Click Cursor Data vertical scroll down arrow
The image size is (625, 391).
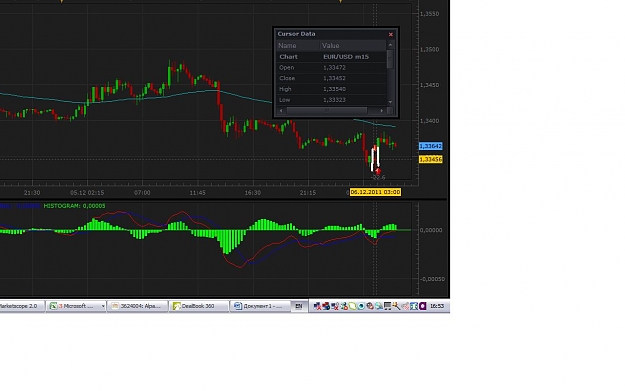click(x=390, y=102)
